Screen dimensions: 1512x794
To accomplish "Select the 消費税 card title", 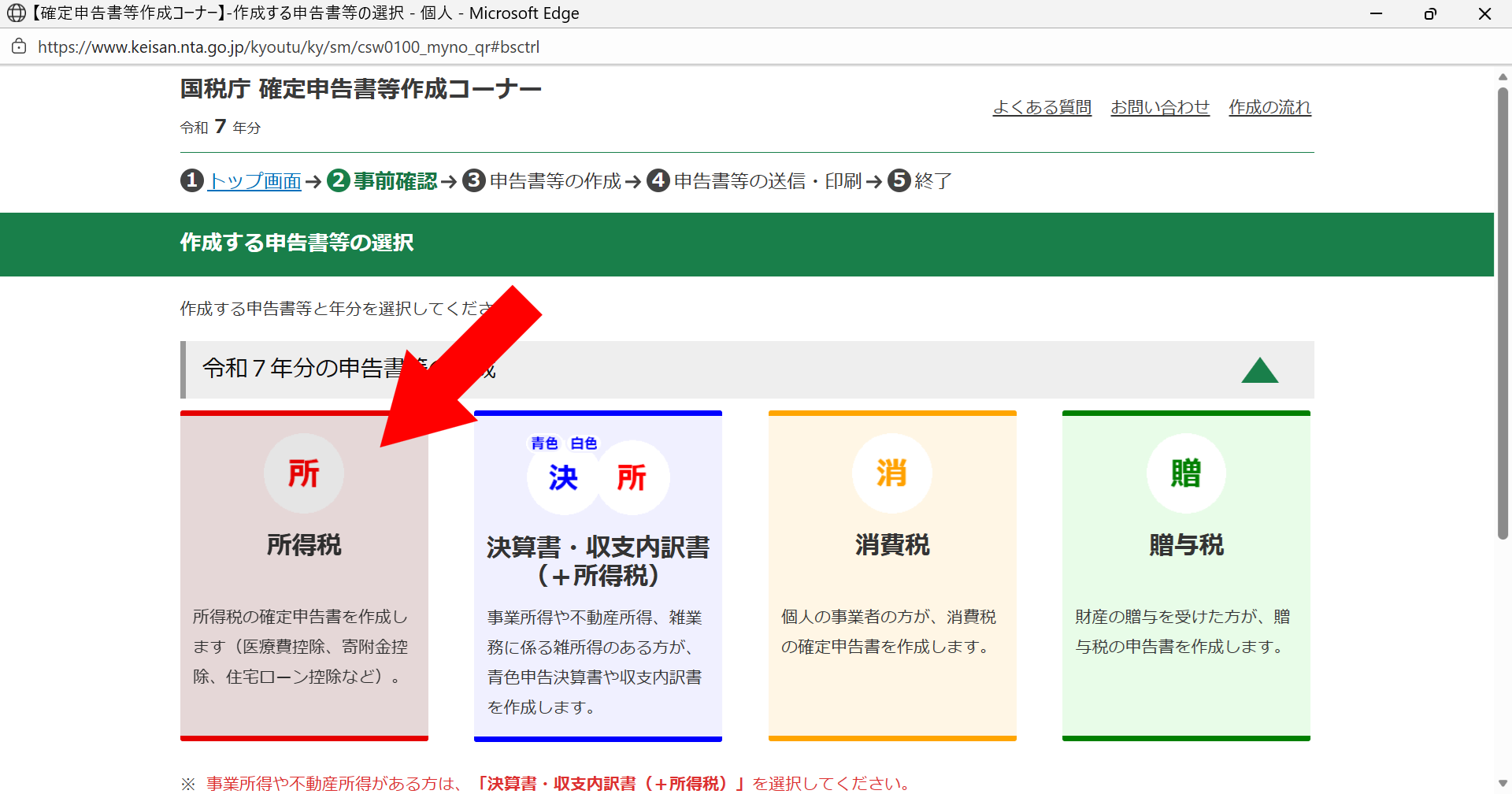I will point(892,544).
